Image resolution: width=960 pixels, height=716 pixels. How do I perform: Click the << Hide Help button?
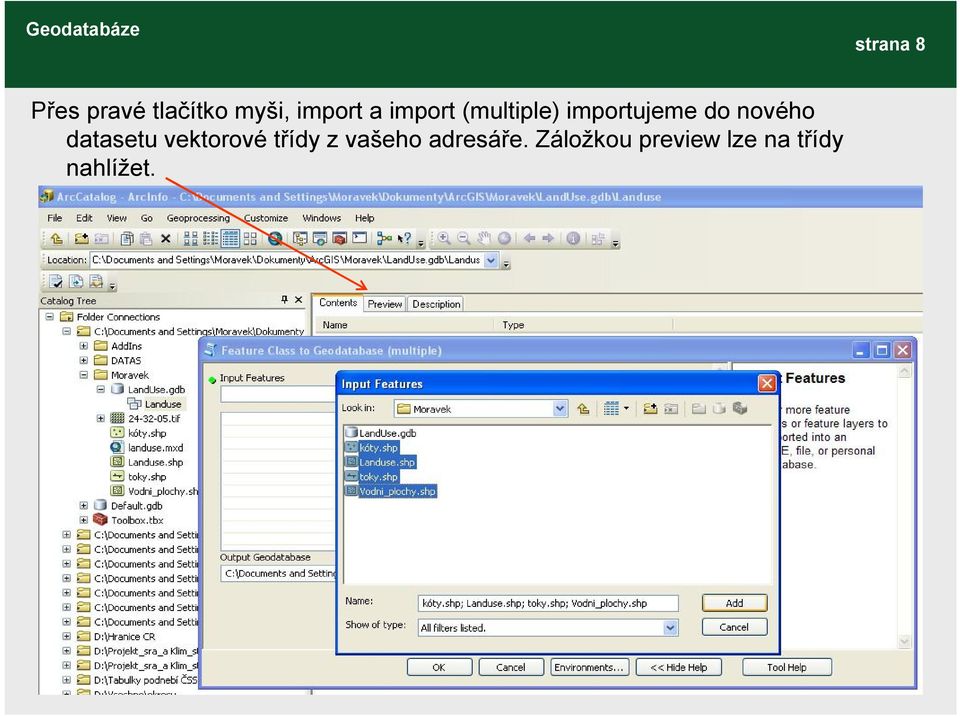(x=678, y=668)
